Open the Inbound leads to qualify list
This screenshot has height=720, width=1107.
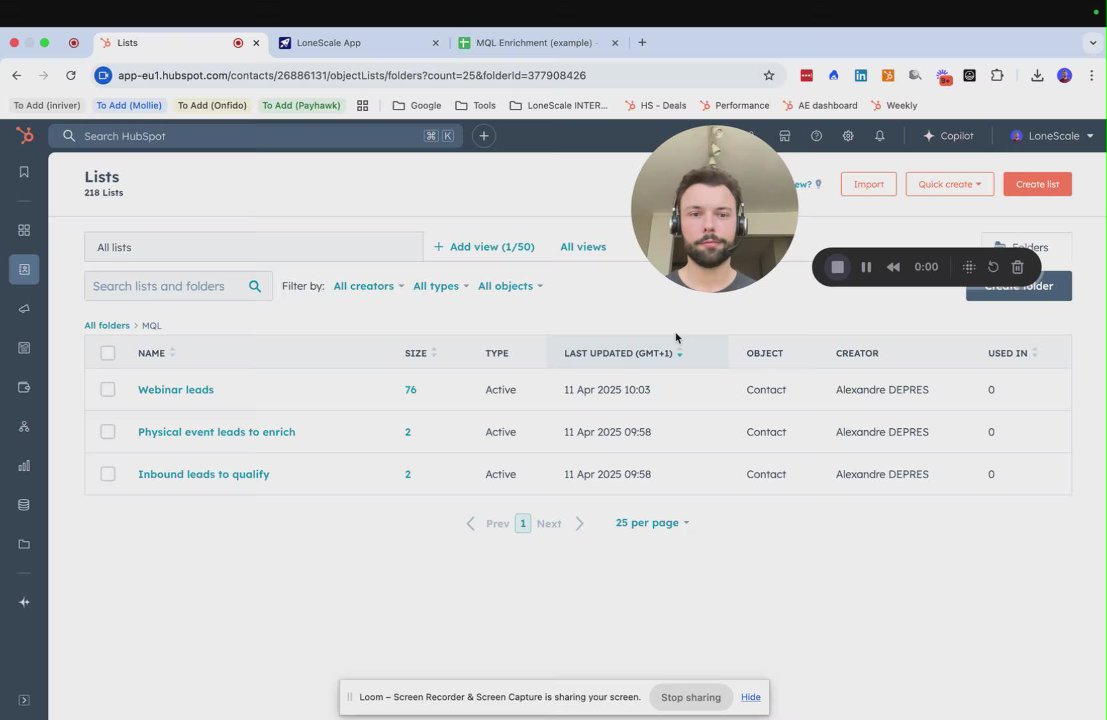tap(203, 474)
